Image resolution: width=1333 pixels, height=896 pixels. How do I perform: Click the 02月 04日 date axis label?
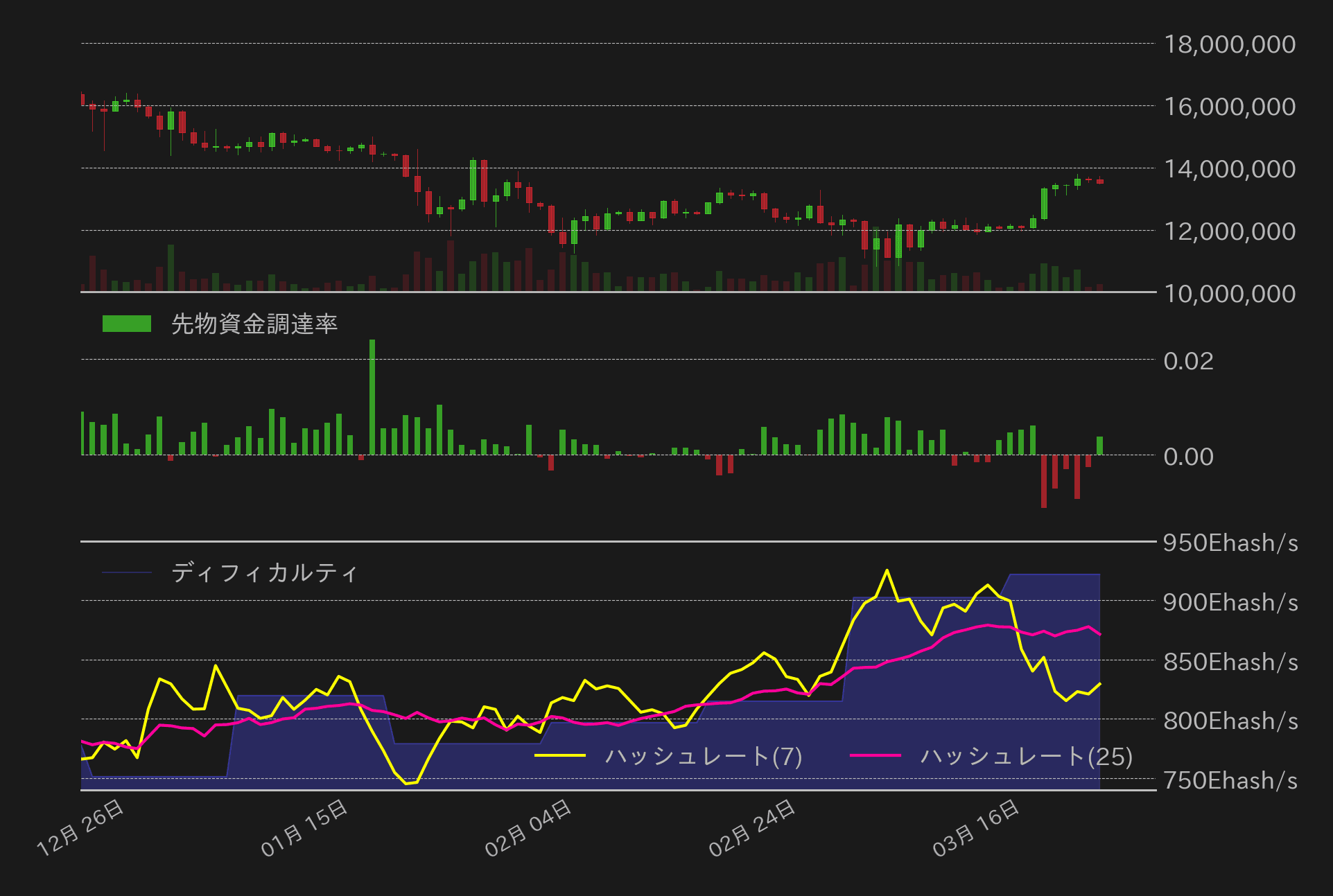(528, 827)
